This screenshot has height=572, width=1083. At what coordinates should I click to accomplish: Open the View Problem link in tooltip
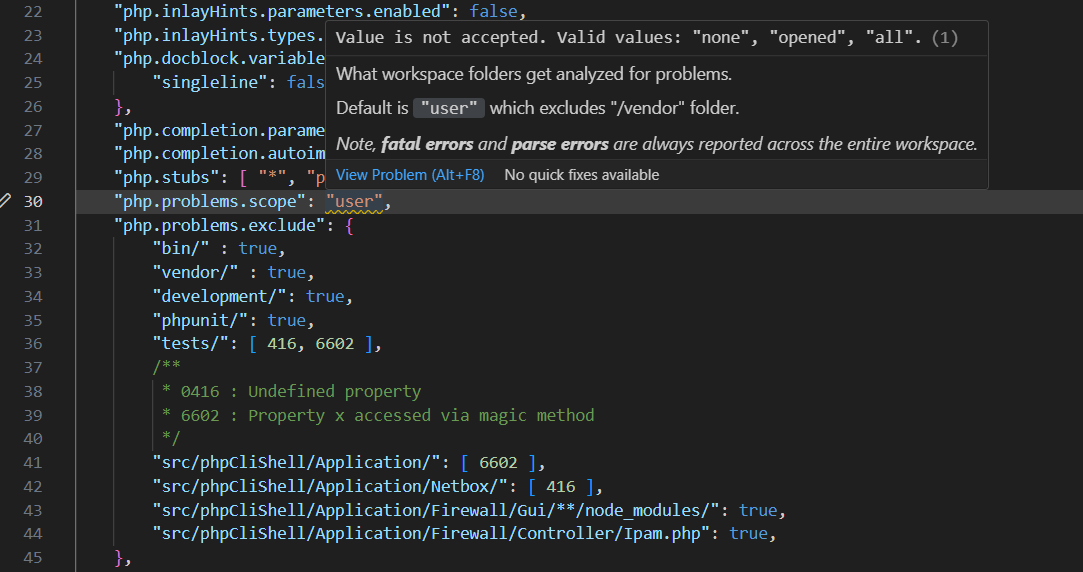(409, 175)
